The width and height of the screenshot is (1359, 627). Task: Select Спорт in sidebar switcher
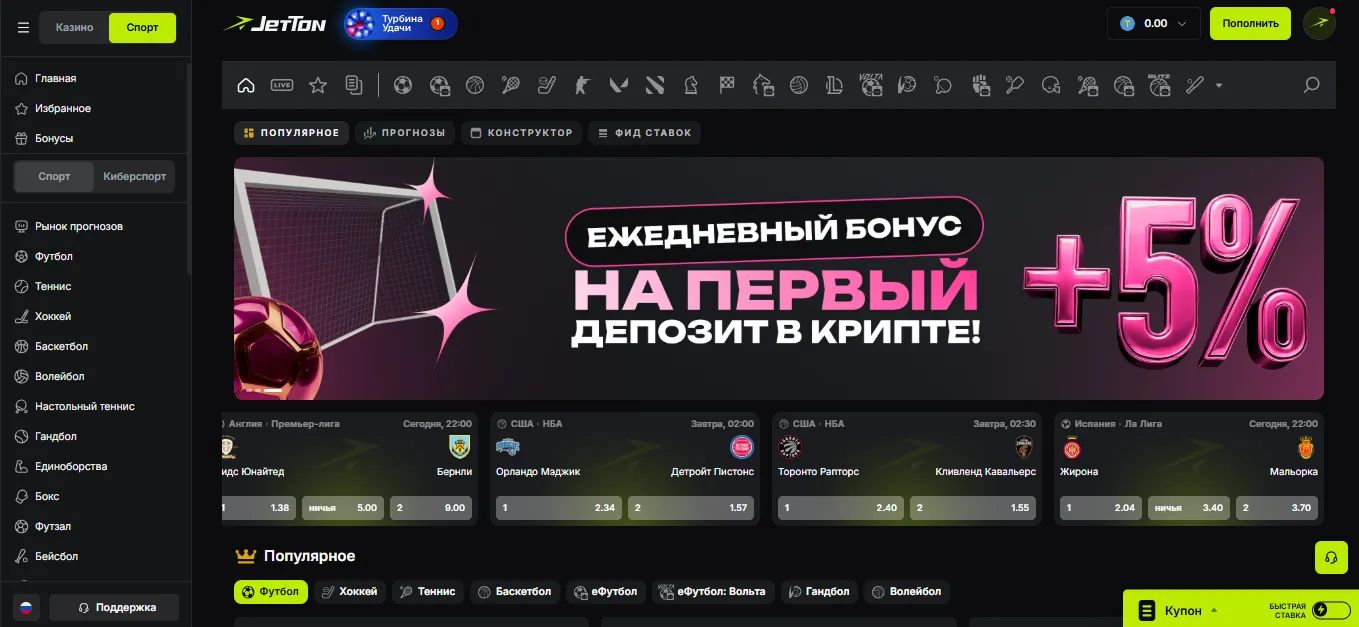tap(54, 176)
